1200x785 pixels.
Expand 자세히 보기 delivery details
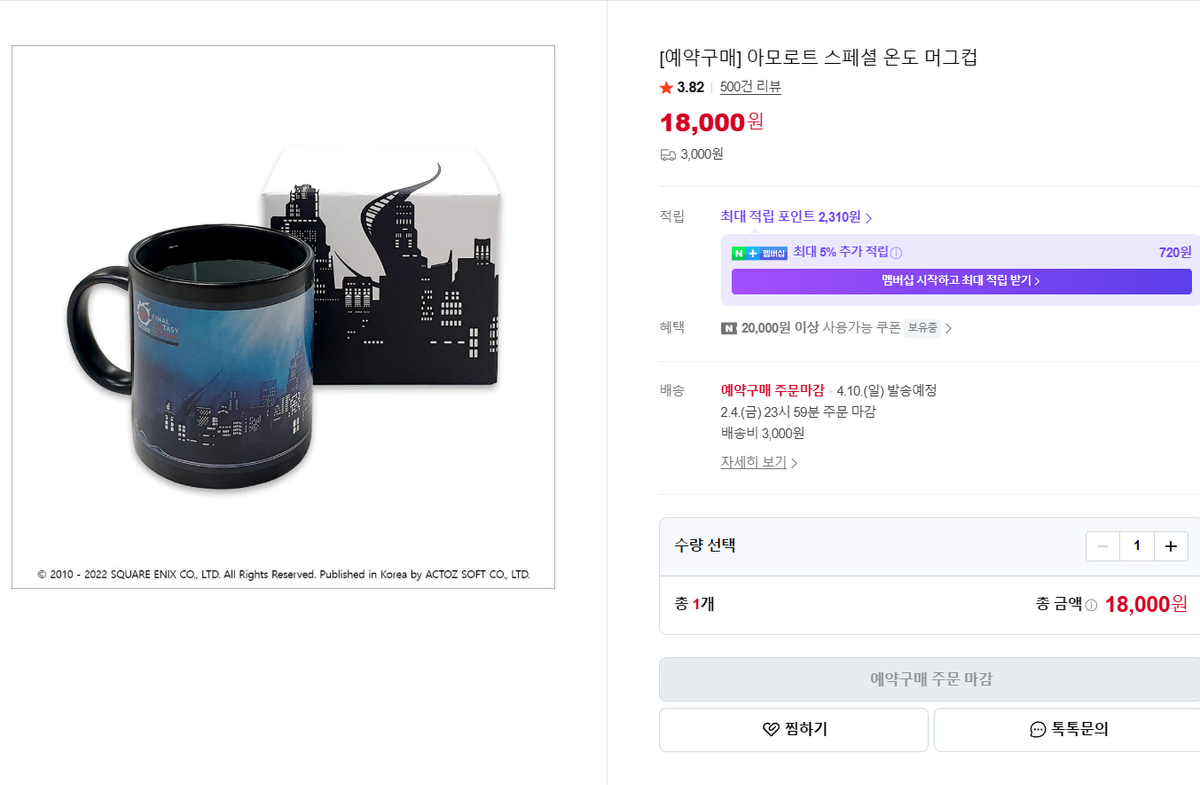(x=759, y=463)
